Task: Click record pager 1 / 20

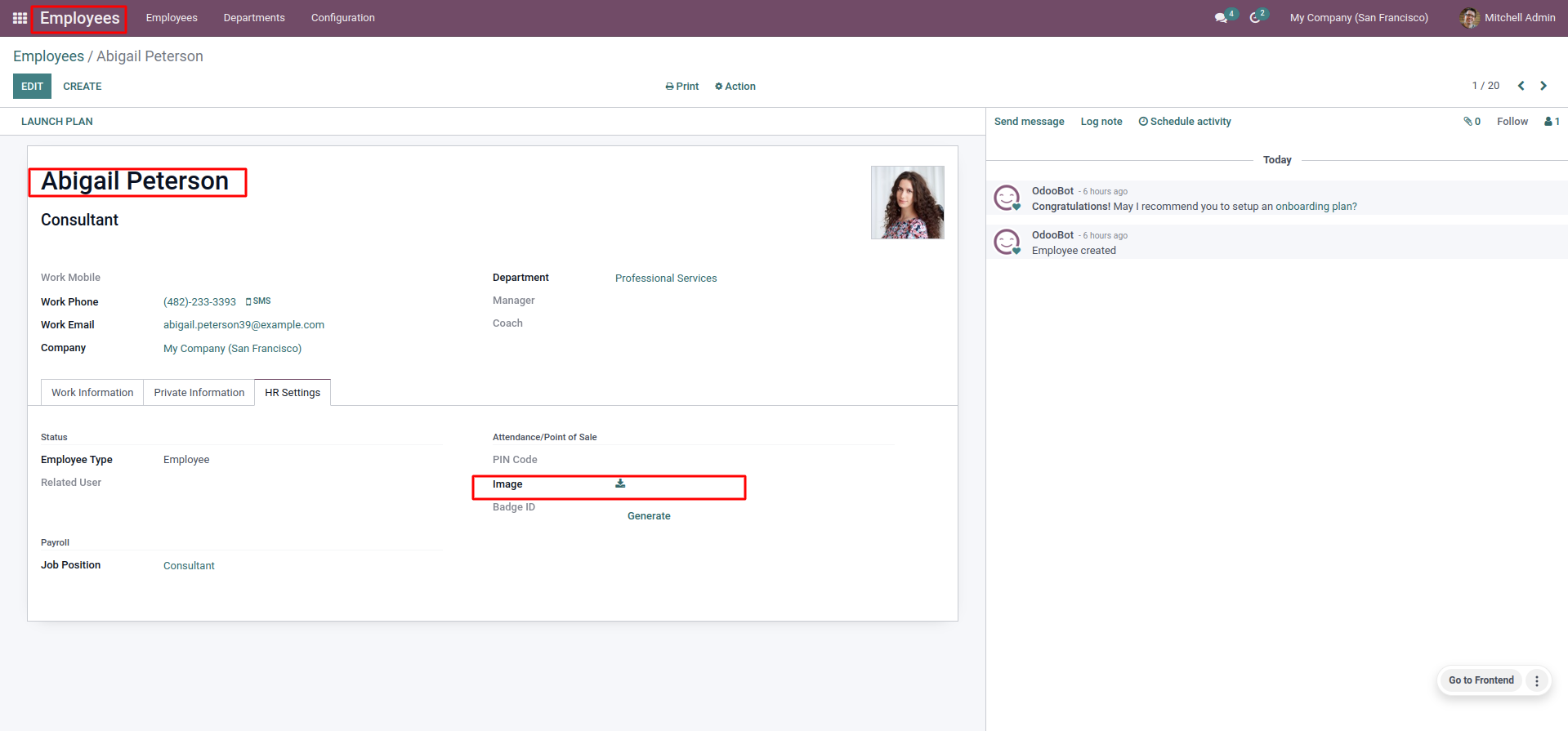Action: coord(1485,86)
